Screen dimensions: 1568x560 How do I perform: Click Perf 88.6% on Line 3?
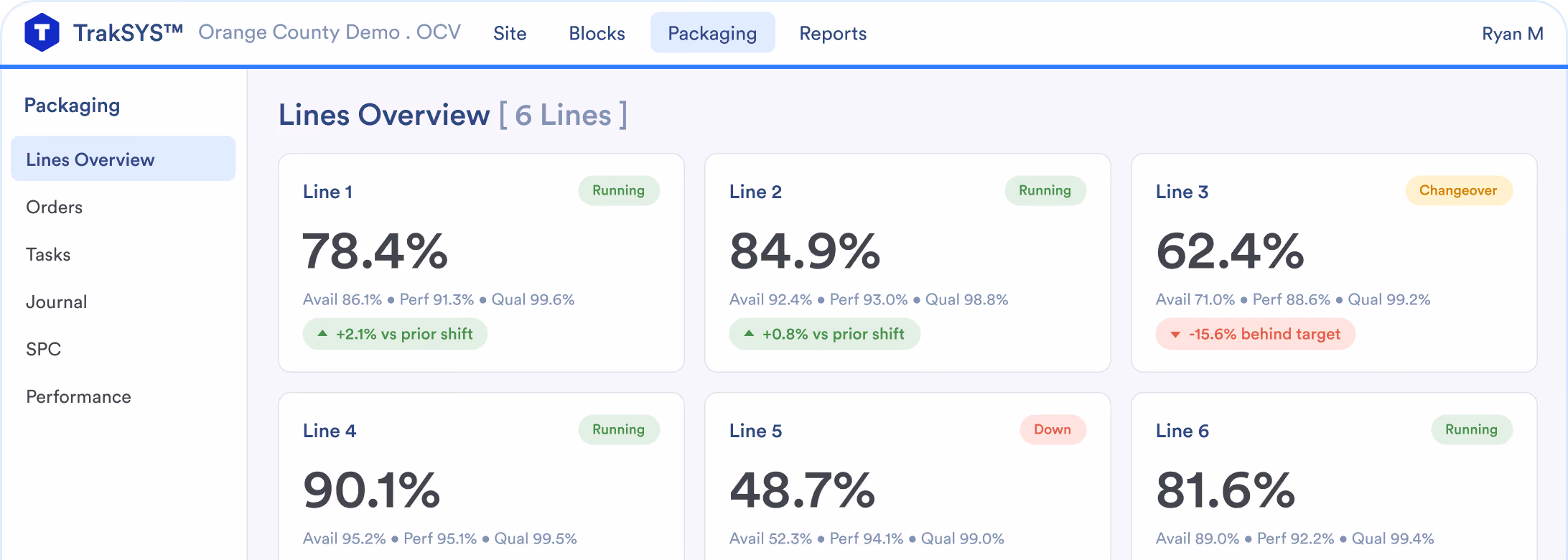point(1292,299)
